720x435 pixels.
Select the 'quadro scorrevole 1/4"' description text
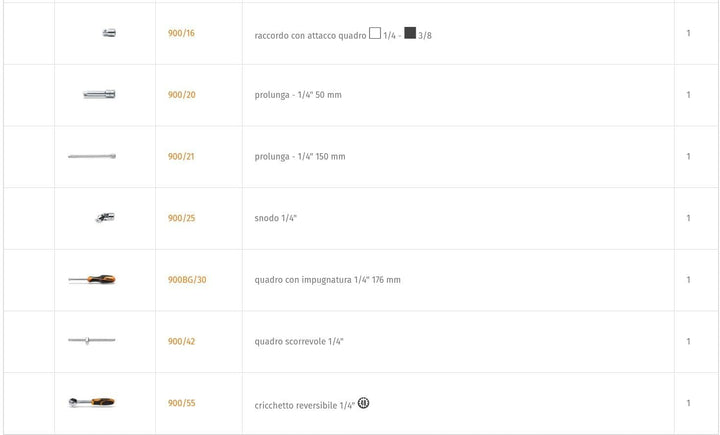click(x=299, y=341)
